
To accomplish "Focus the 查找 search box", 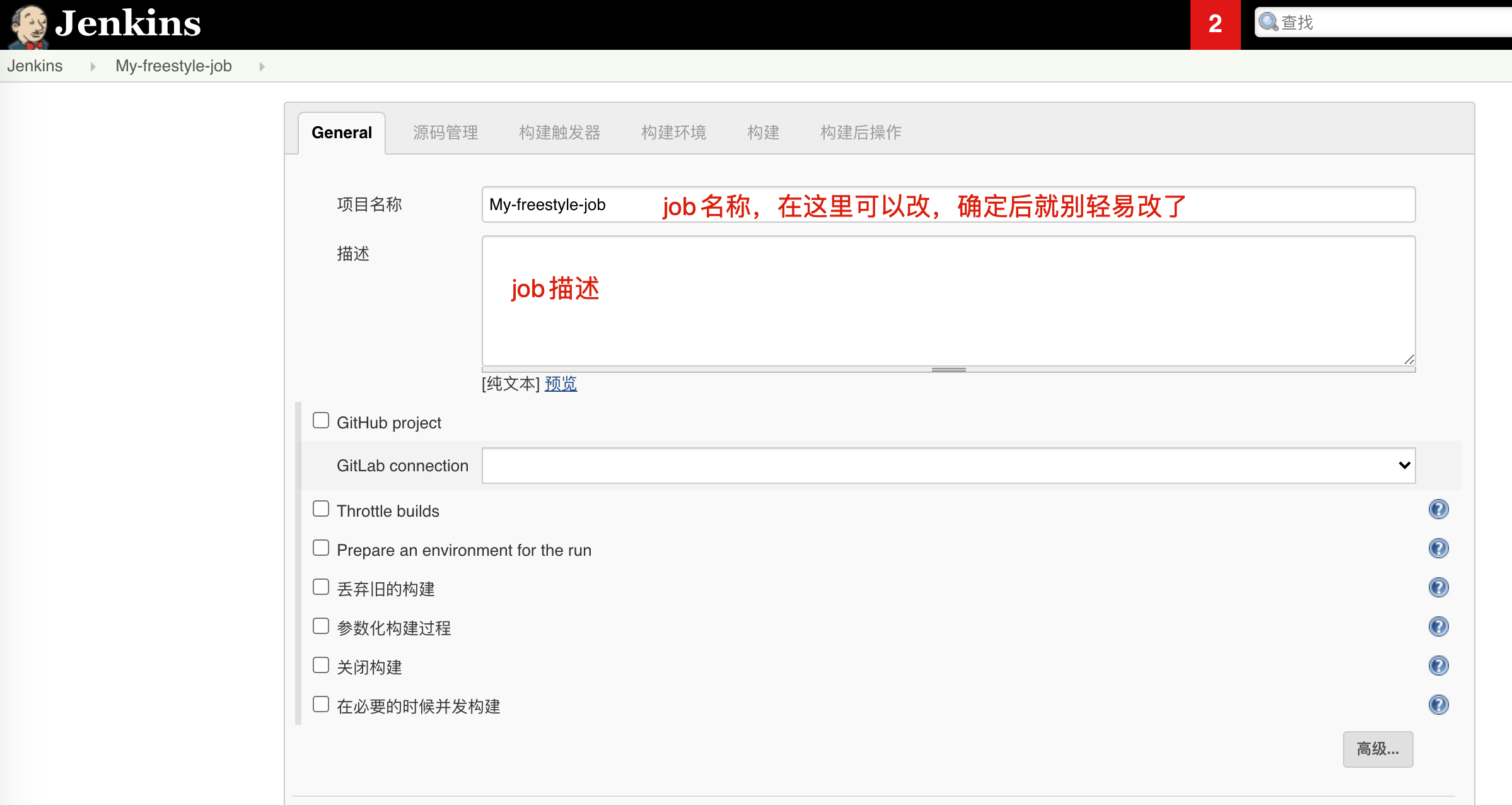I will (1384, 23).
